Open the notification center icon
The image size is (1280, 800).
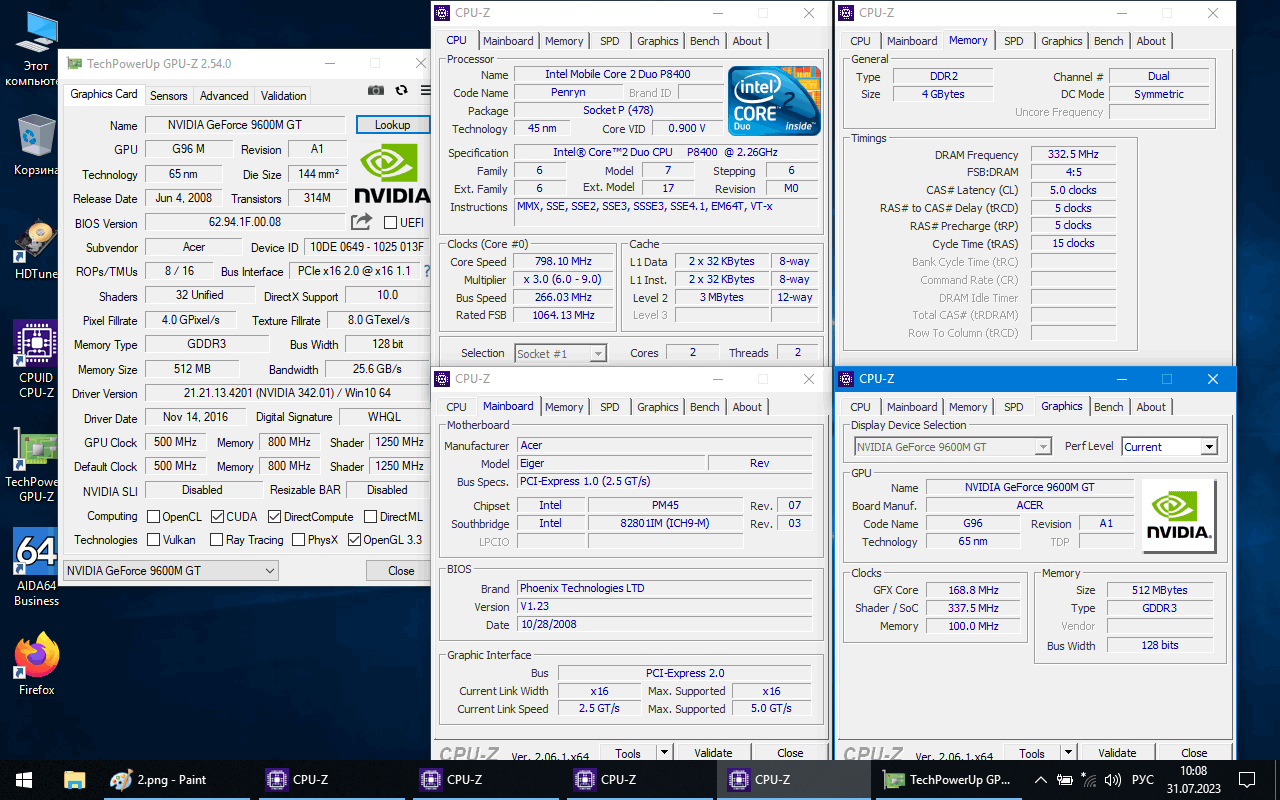coord(1247,780)
